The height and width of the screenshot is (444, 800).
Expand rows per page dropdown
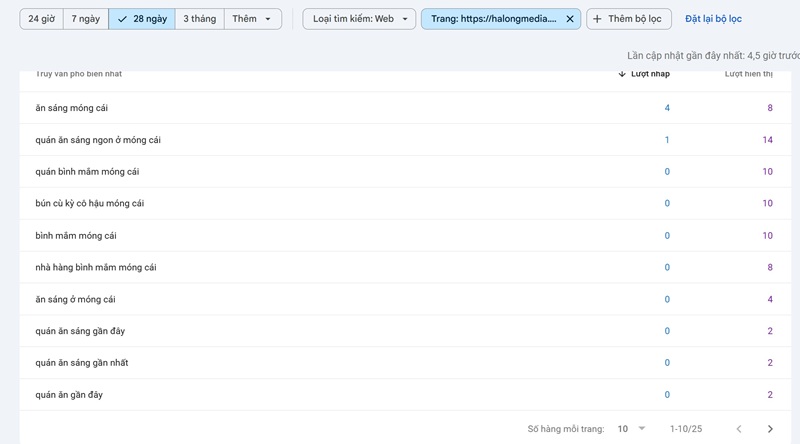[631, 429]
